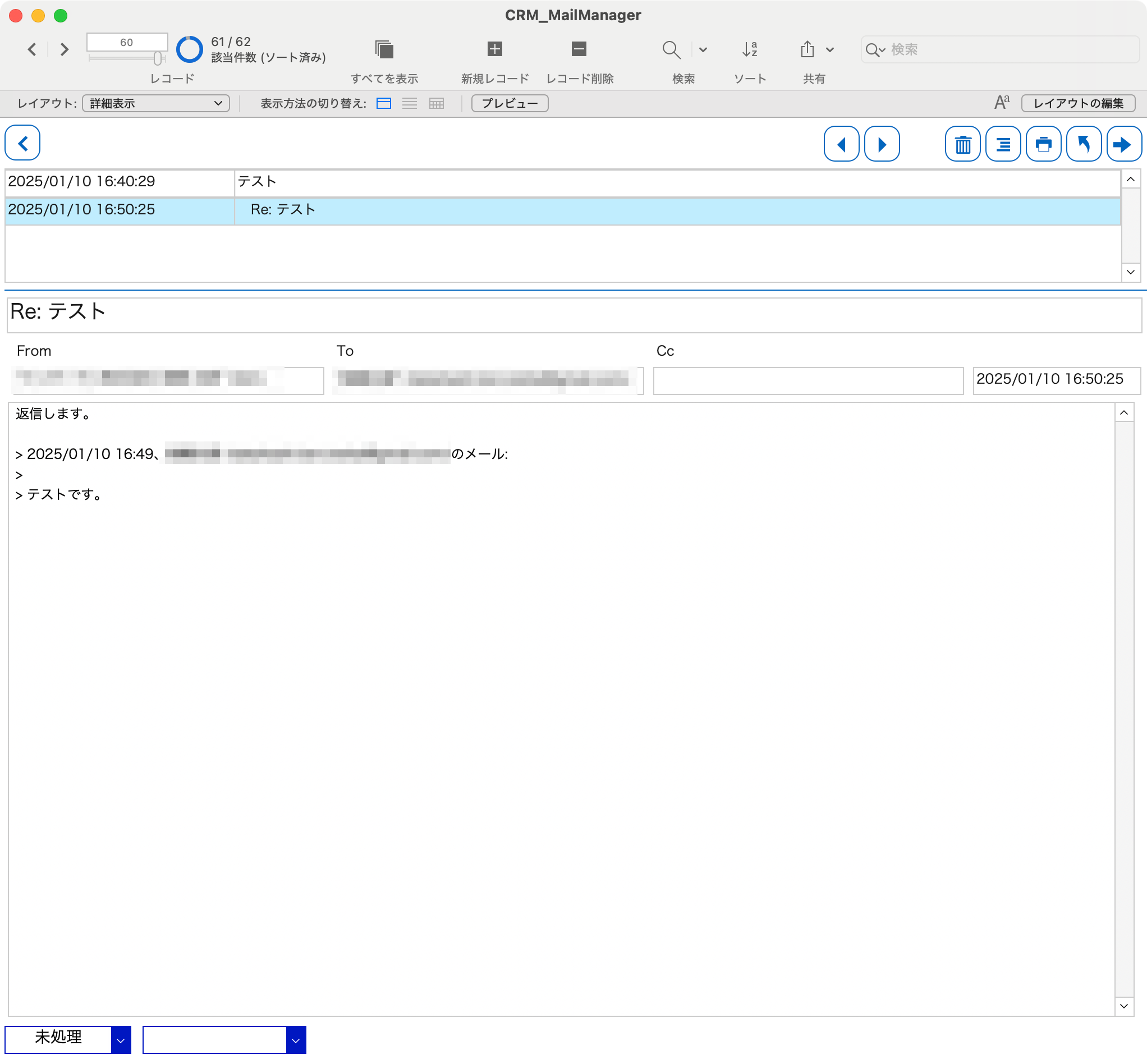Open the layout dropdown showing 詳細表示

156,103
